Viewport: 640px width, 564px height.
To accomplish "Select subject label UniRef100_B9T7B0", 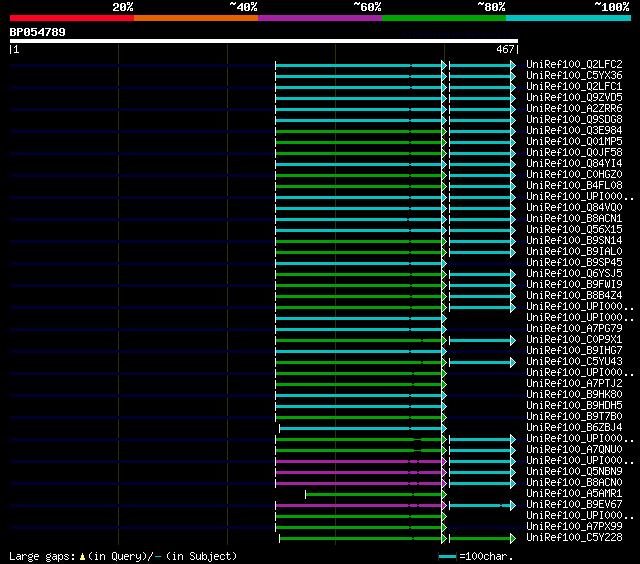I will pos(574,417).
